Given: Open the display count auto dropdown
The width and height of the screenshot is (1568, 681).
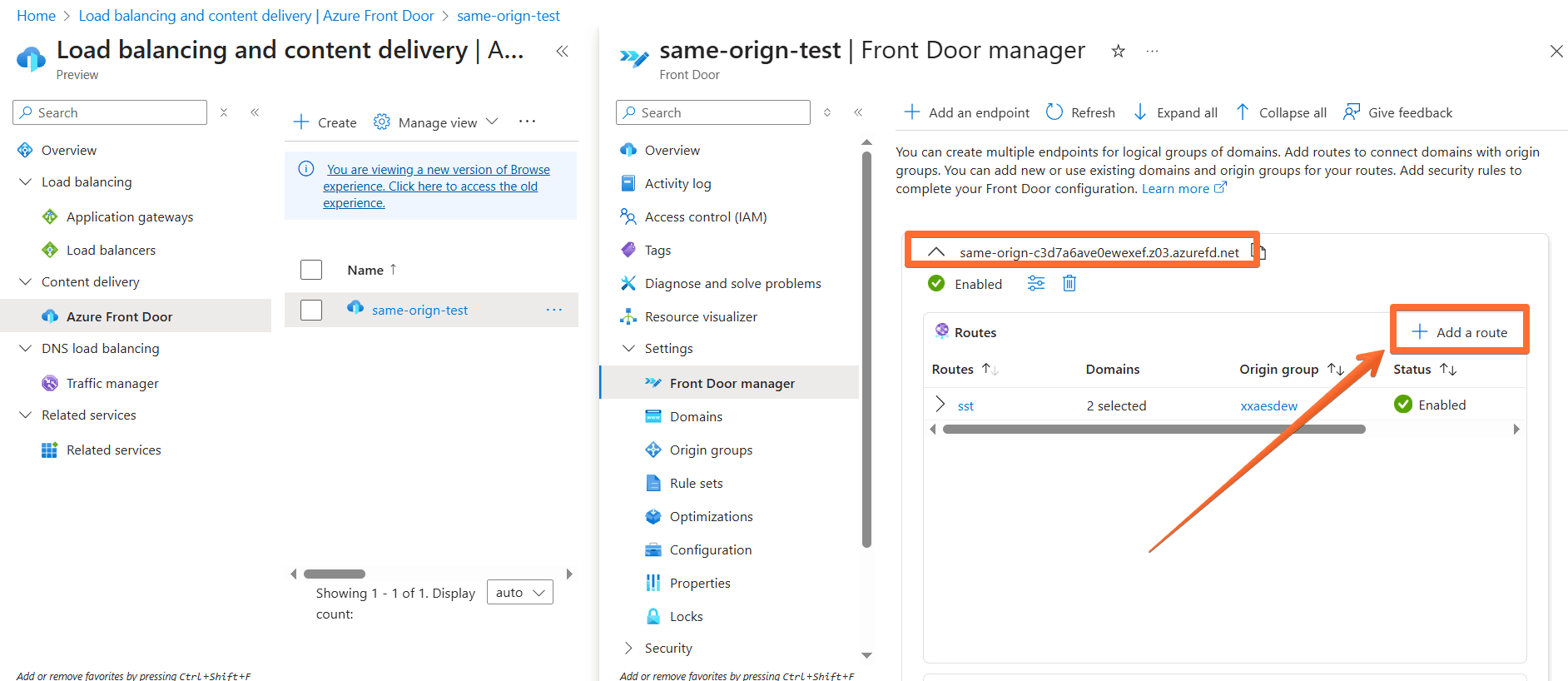Looking at the screenshot, I should pos(519,592).
